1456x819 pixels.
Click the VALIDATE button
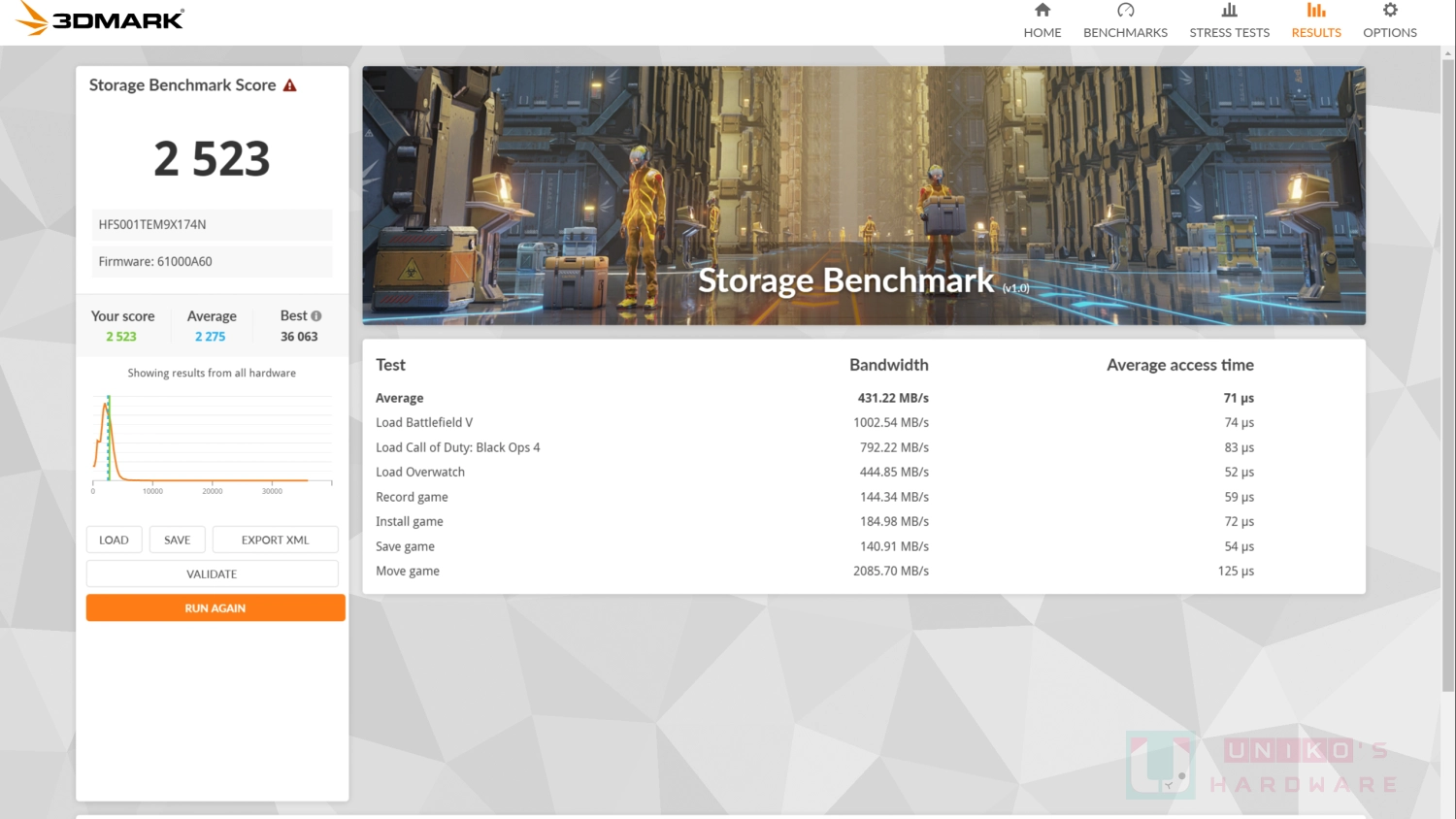pos(213,573)
